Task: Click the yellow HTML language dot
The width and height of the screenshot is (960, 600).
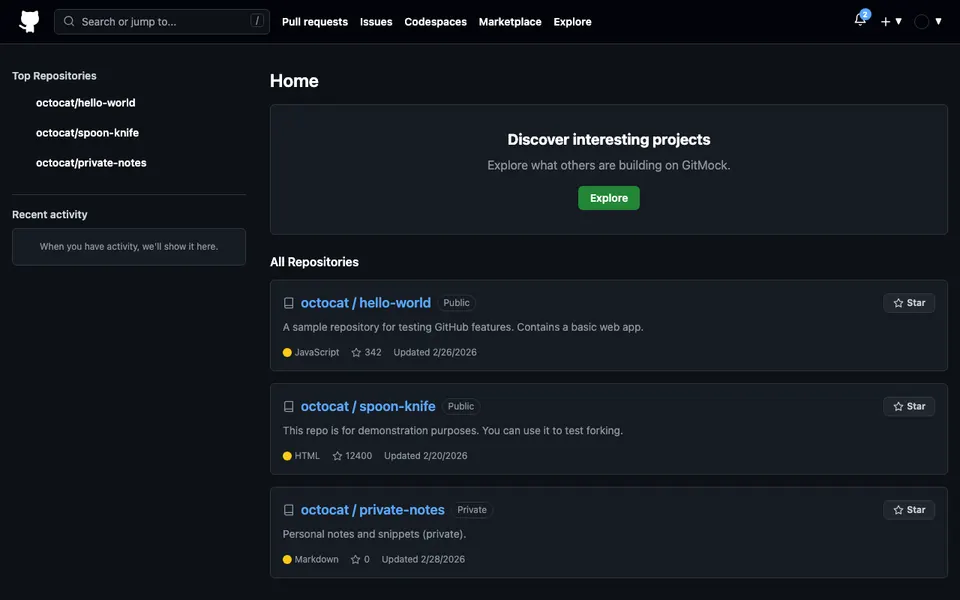Action: coord(287,456)
